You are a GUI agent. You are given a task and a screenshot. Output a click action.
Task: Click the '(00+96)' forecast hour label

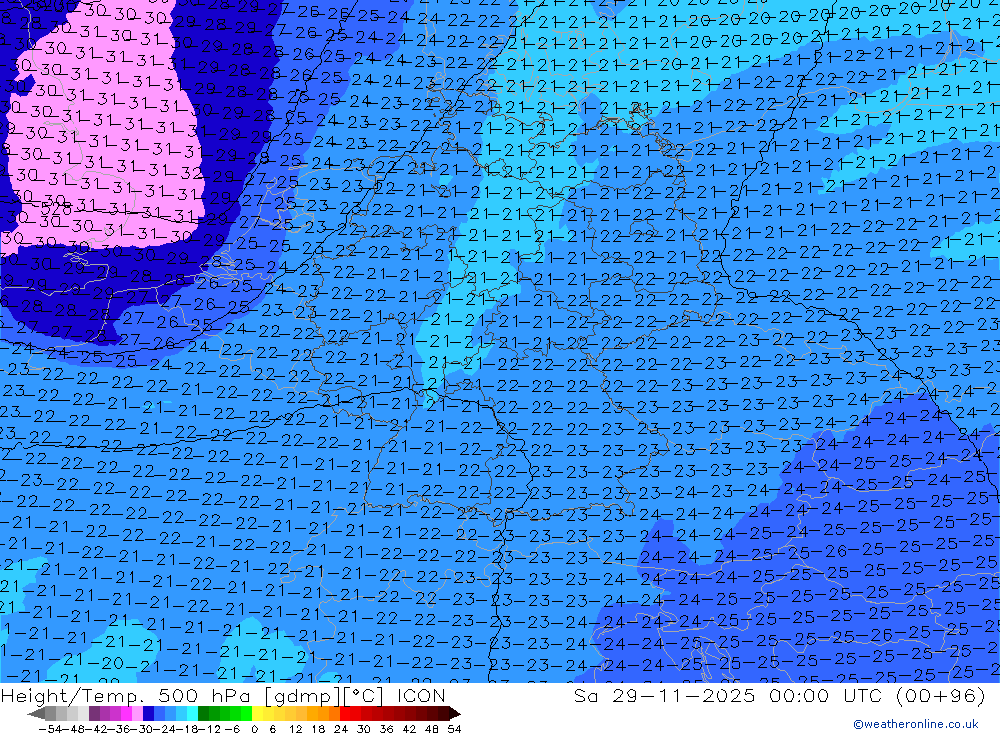[x=940, y=695]
